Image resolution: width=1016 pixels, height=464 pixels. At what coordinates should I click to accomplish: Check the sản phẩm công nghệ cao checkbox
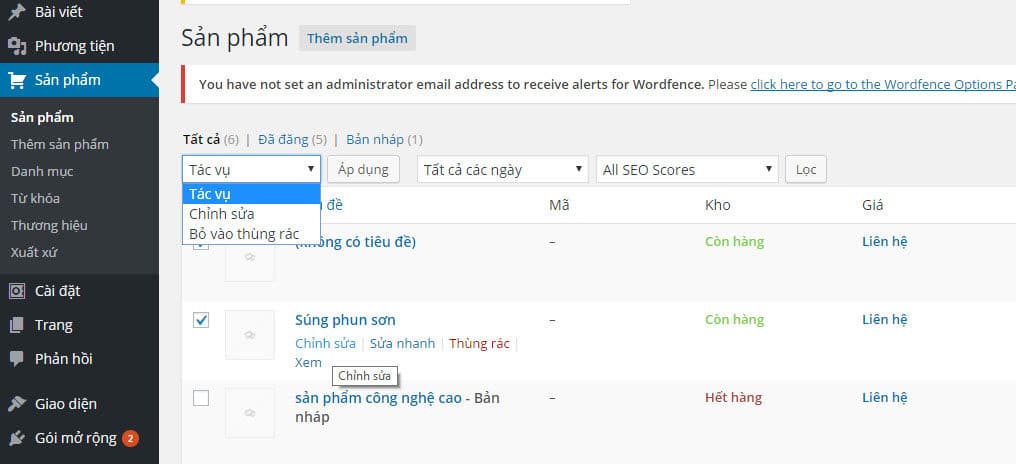point(201,398)
